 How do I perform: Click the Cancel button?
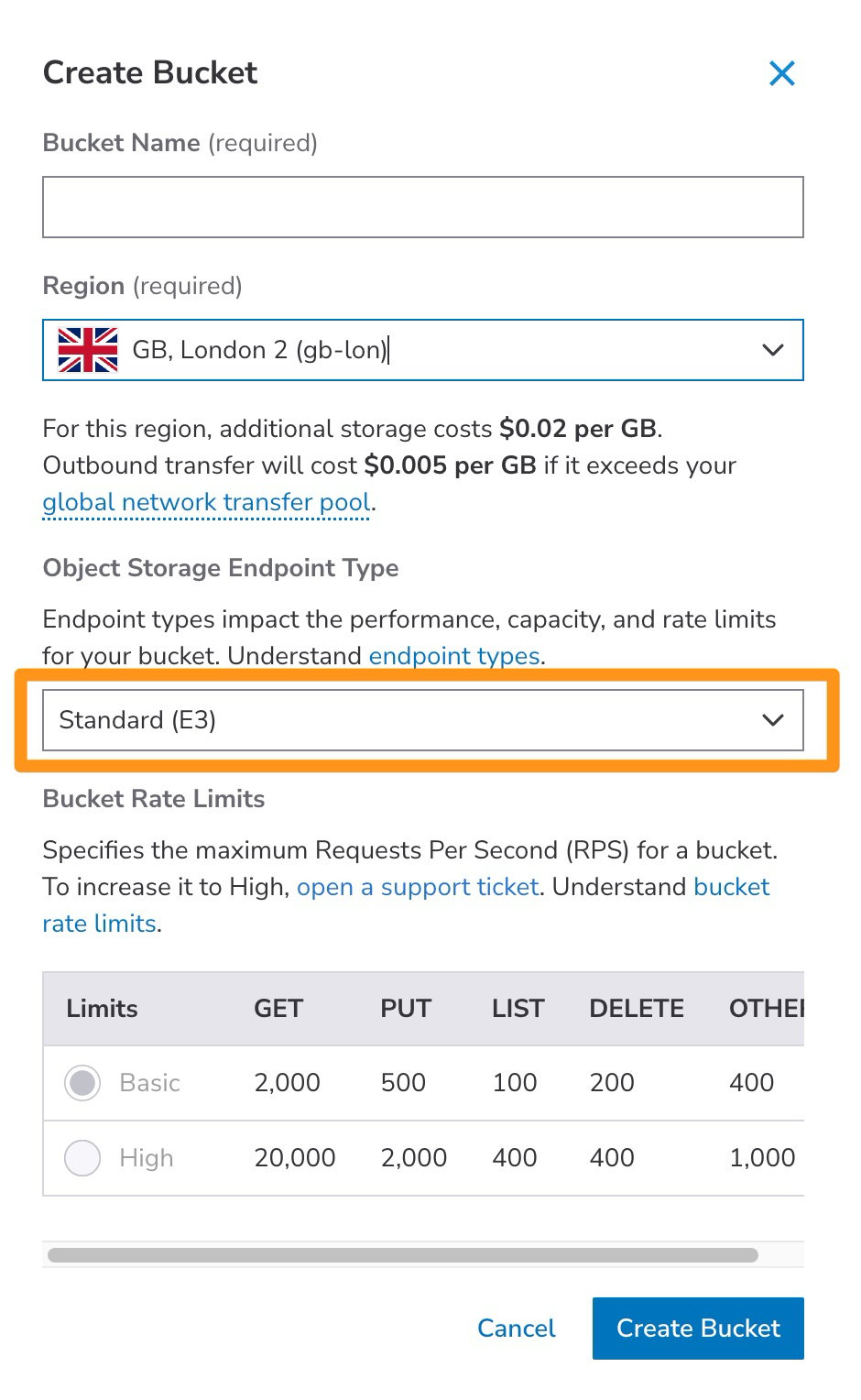pyautogui.click(x=517, y=1329)
